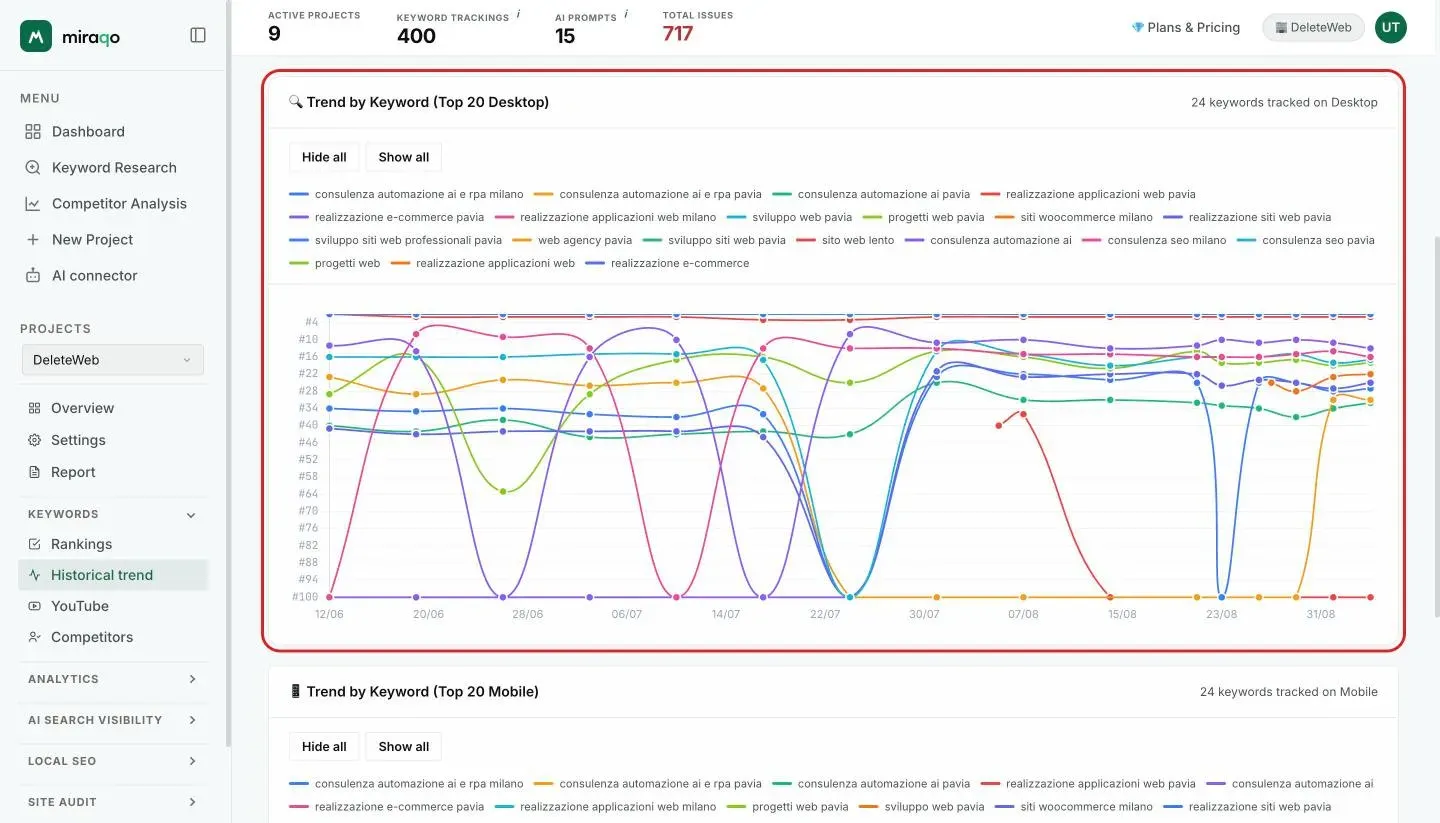The height and width of the screenshot is (823, 1440).
Task: Click info icon next to AI Prompts
Action: click(626, 14)
